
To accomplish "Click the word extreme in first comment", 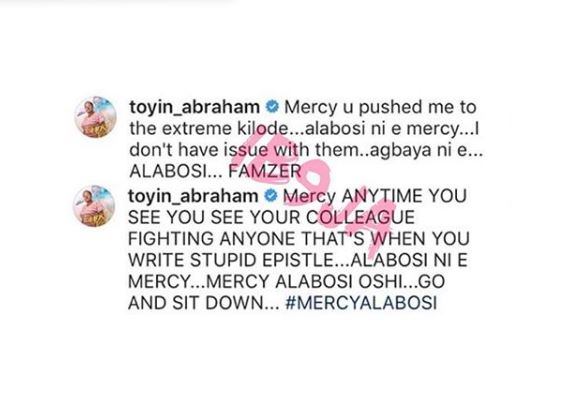I will [197, 129].
